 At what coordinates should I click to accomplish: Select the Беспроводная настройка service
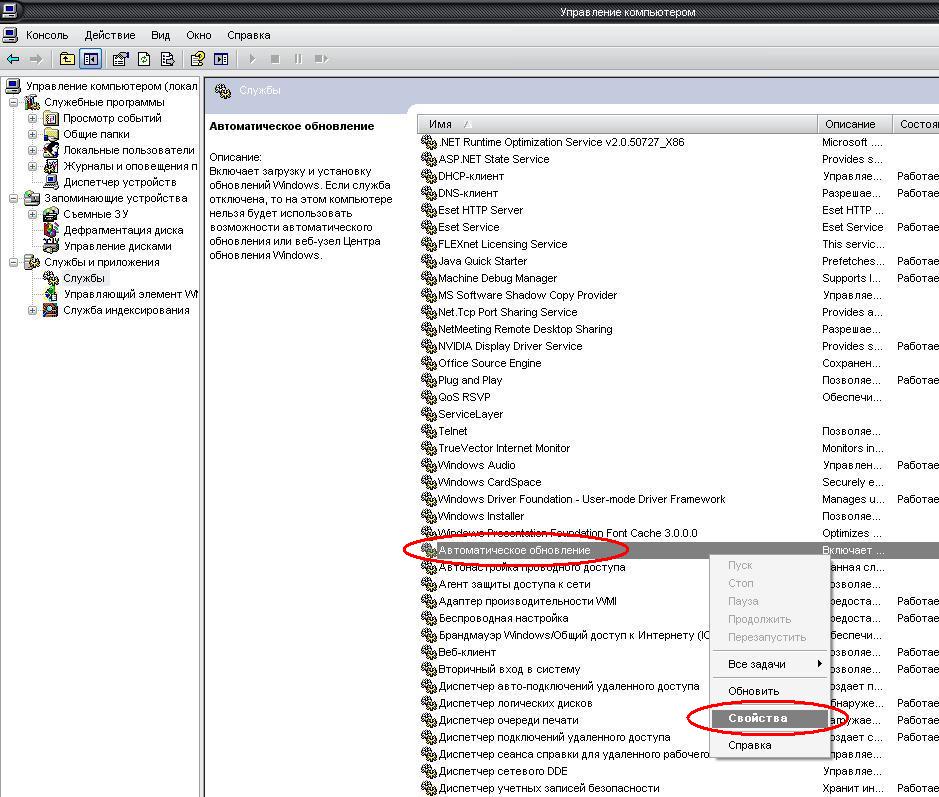coord(503,618)
